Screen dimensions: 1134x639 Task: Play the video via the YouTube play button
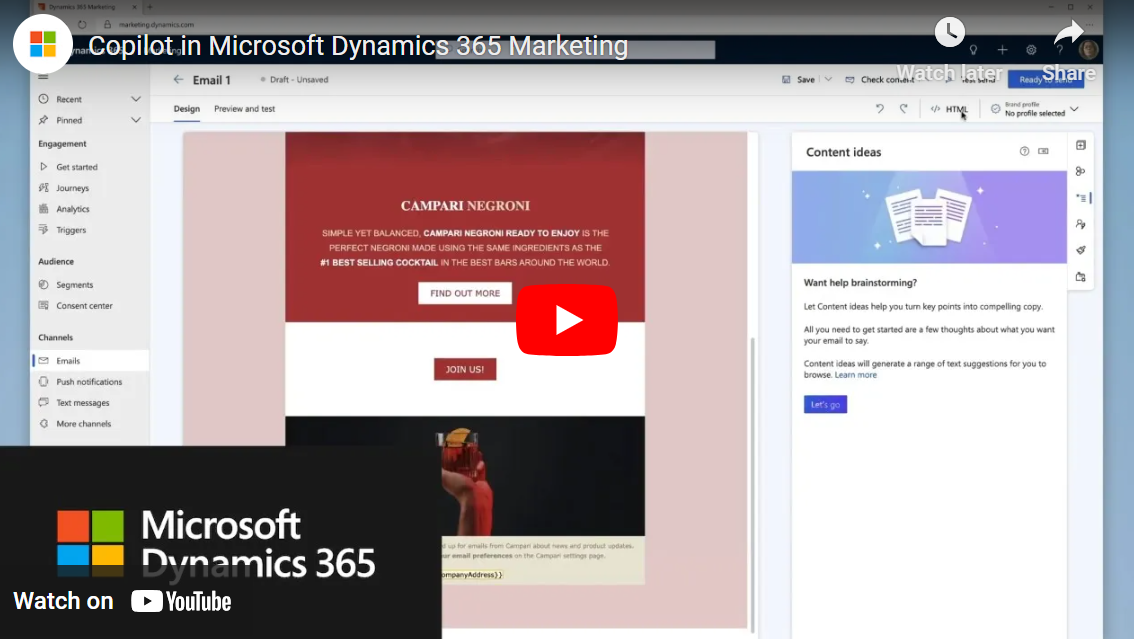tap(567, 320)
